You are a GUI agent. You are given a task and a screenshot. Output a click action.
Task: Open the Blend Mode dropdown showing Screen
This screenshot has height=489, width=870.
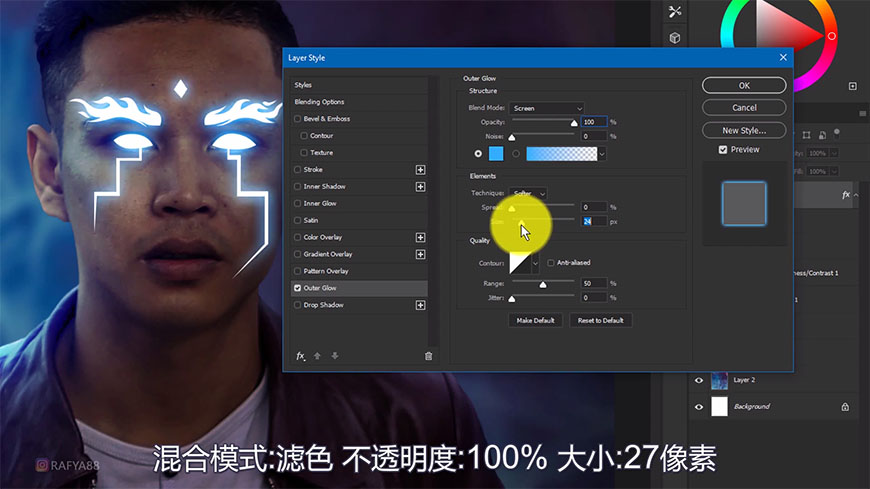[x=546, y=108]
